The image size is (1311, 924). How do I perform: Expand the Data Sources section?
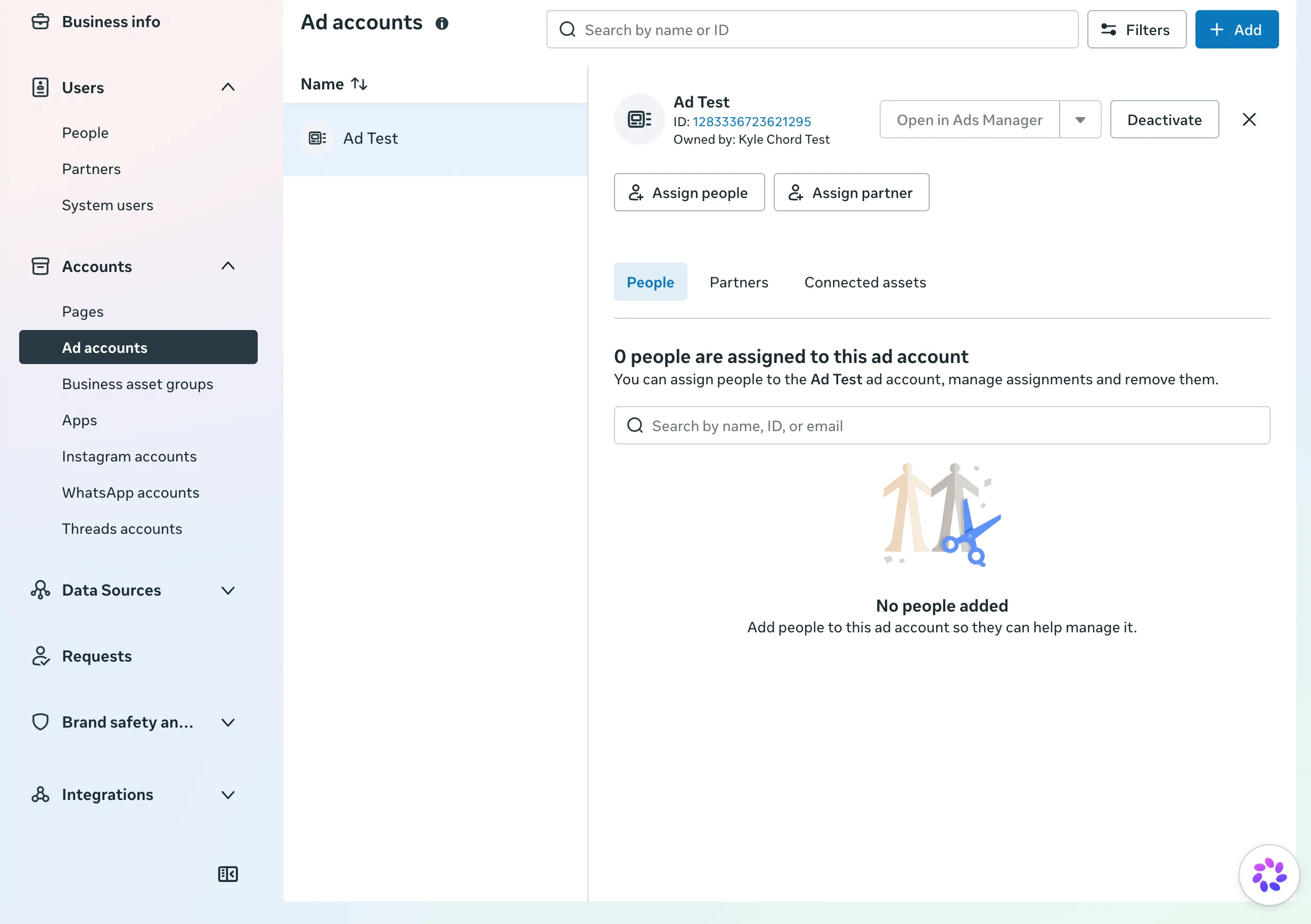click(x=228, y=590)
